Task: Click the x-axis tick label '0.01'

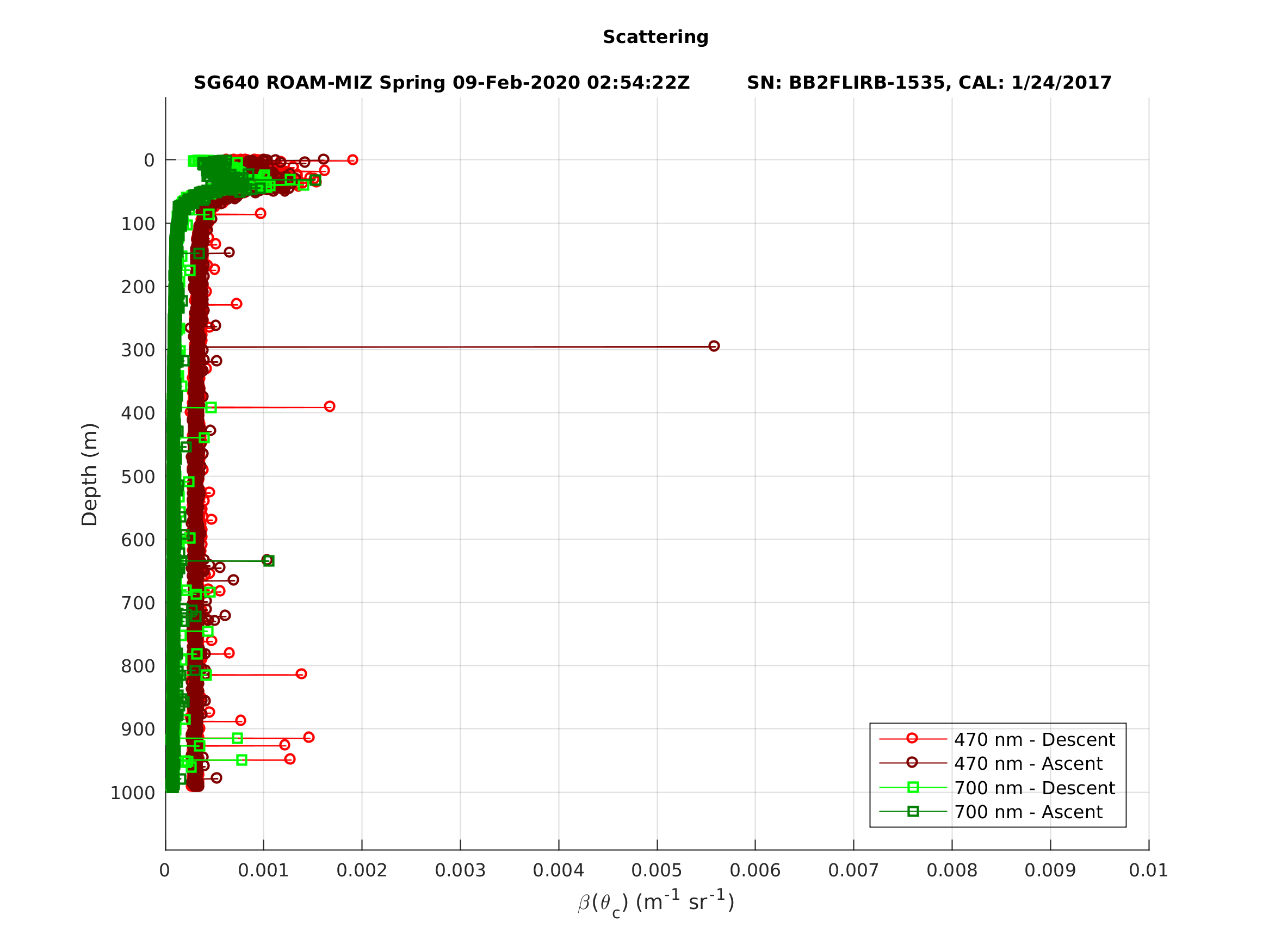Action: [1149, 870]
